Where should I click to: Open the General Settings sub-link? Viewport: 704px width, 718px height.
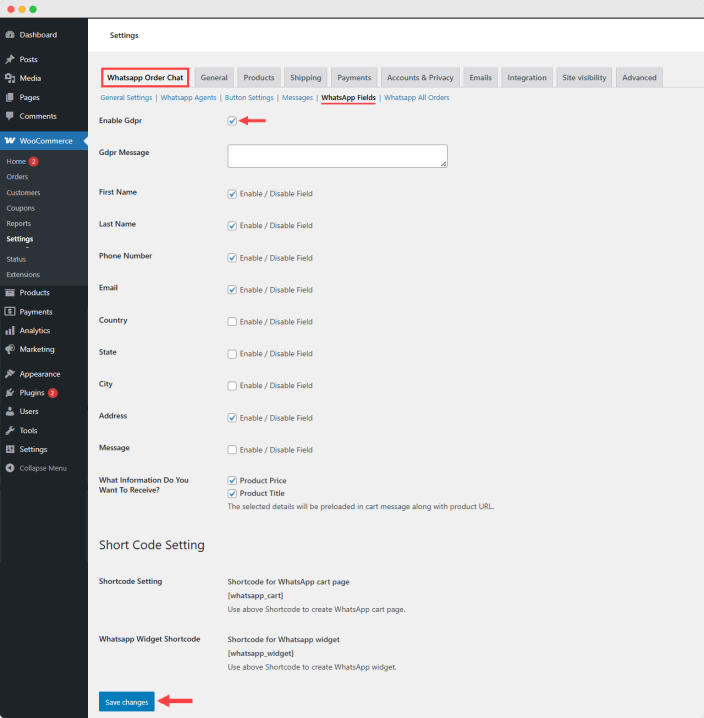point(126,98)
